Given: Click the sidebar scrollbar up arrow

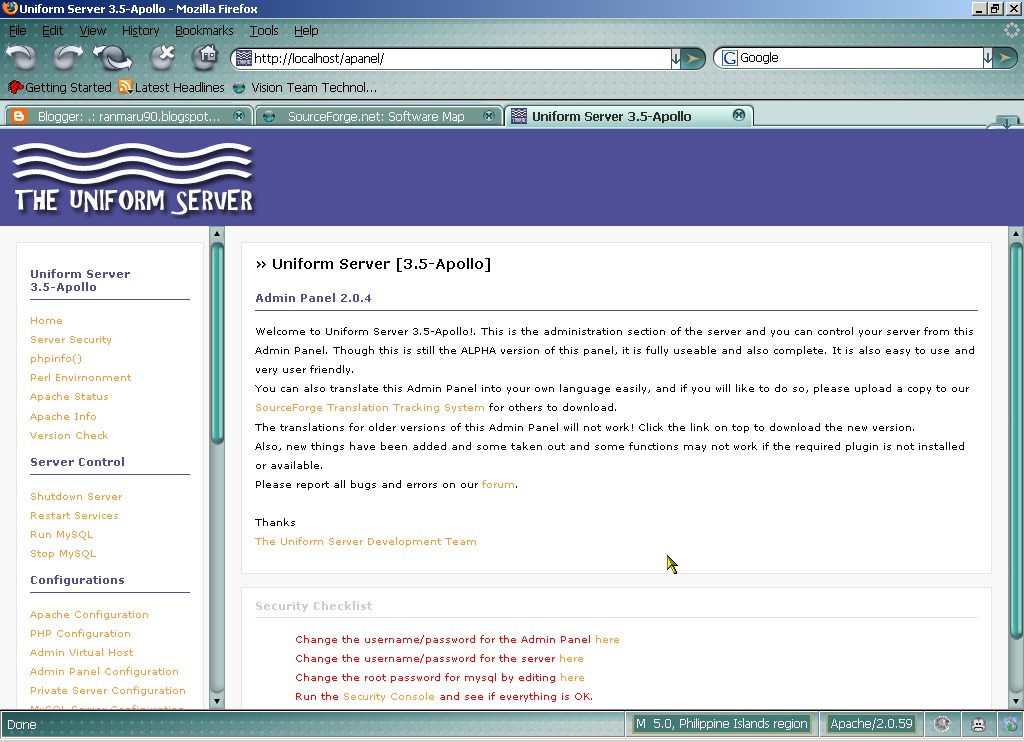Looking at the screenshot, I should [x=217, y=233].
